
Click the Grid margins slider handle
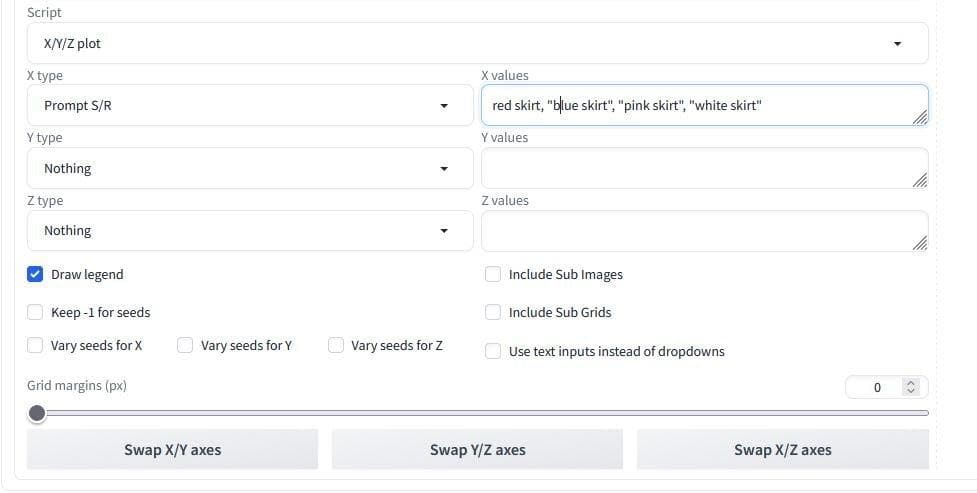click(37, 413)
